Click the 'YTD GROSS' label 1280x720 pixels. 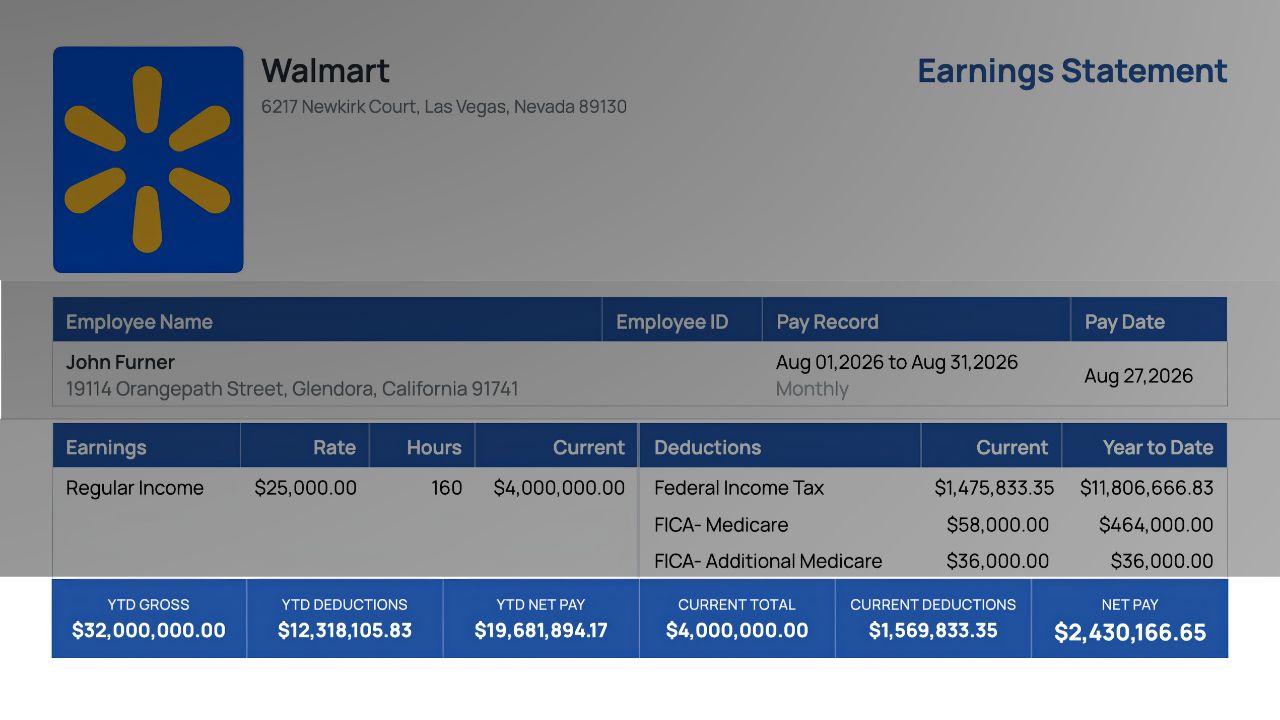tap(149, 605)
